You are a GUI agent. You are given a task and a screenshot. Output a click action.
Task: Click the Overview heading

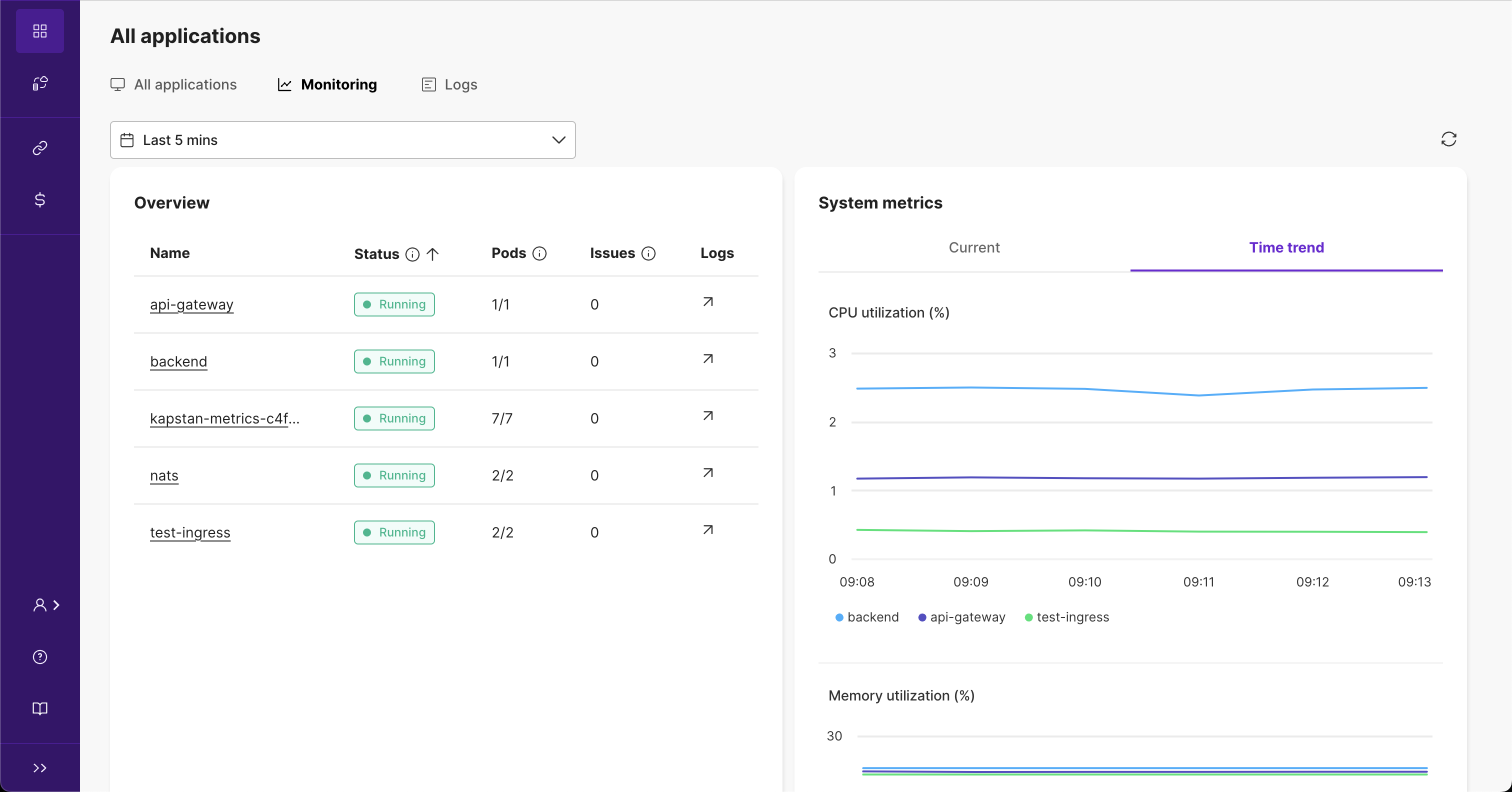coord(172,202)
